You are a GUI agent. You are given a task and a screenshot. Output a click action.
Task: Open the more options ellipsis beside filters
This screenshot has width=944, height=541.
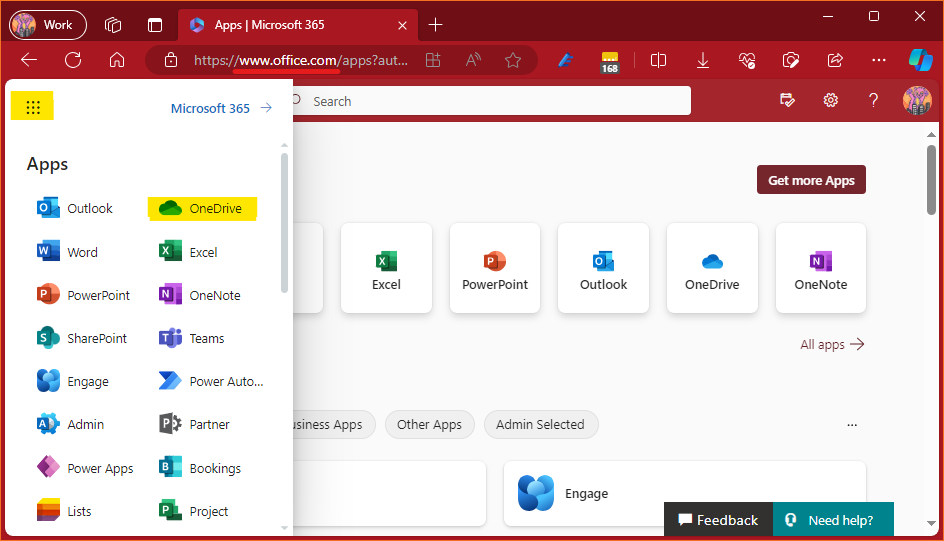[x=852, y=425]
